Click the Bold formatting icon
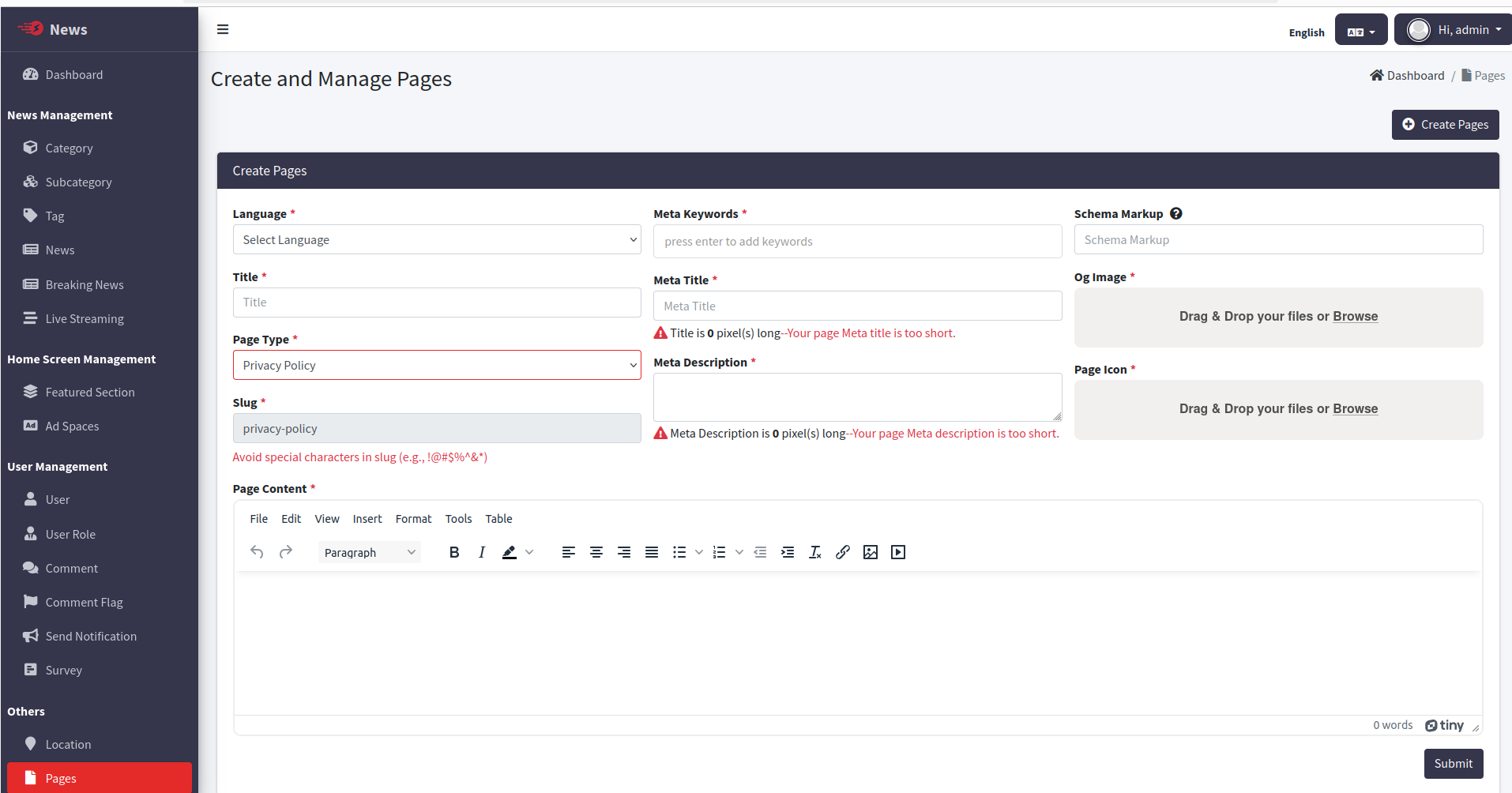This screenshot has width=1512, height=793. [x=454, y=552]
